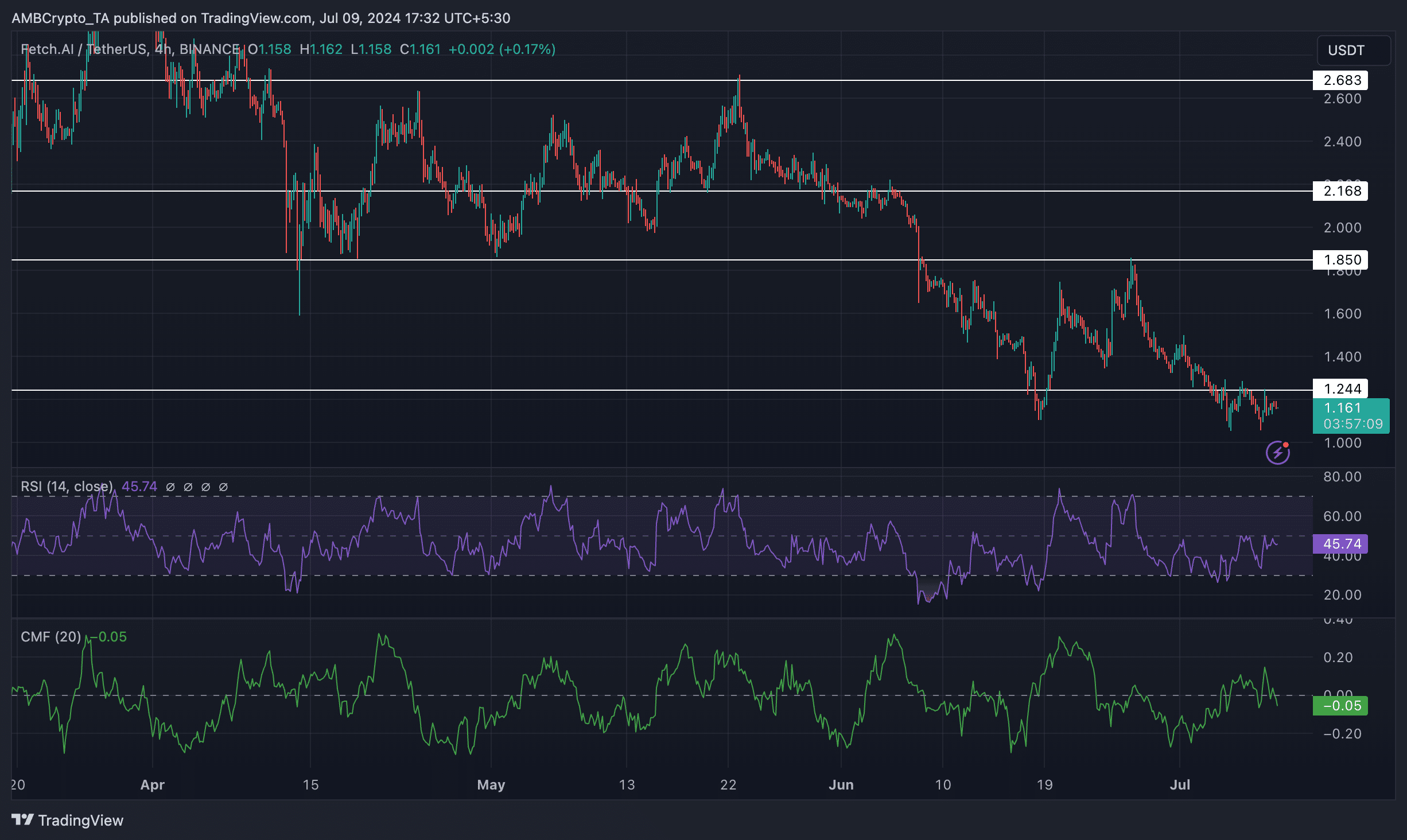Click the TradingView logo at bottom left

67,820
